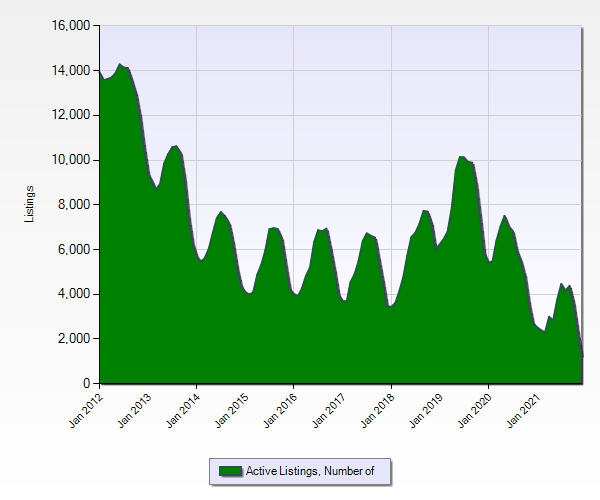The height and width of the screenshot is (500, 600).
Task: Click the green legend color swatch
Action: pyautogui.click(x=230, y=471)
